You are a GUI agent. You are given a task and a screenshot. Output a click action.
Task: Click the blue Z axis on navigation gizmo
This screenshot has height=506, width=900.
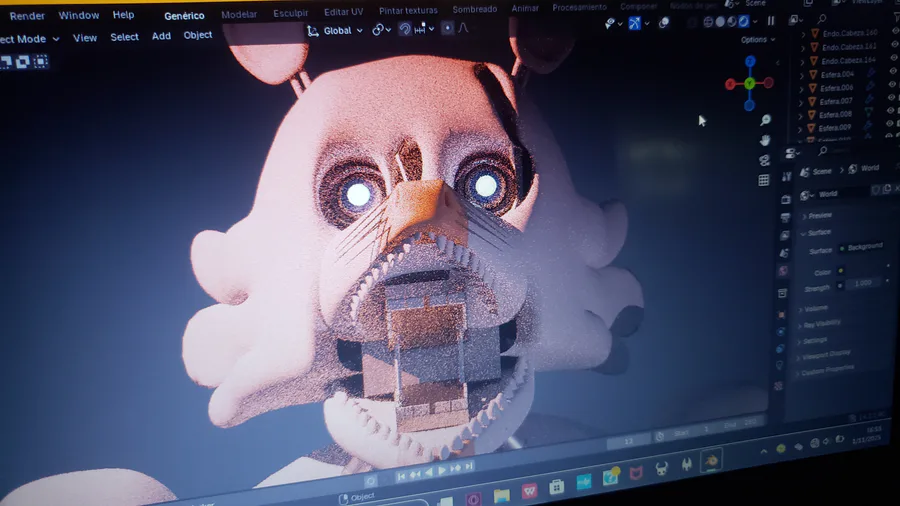coord(750,61)
